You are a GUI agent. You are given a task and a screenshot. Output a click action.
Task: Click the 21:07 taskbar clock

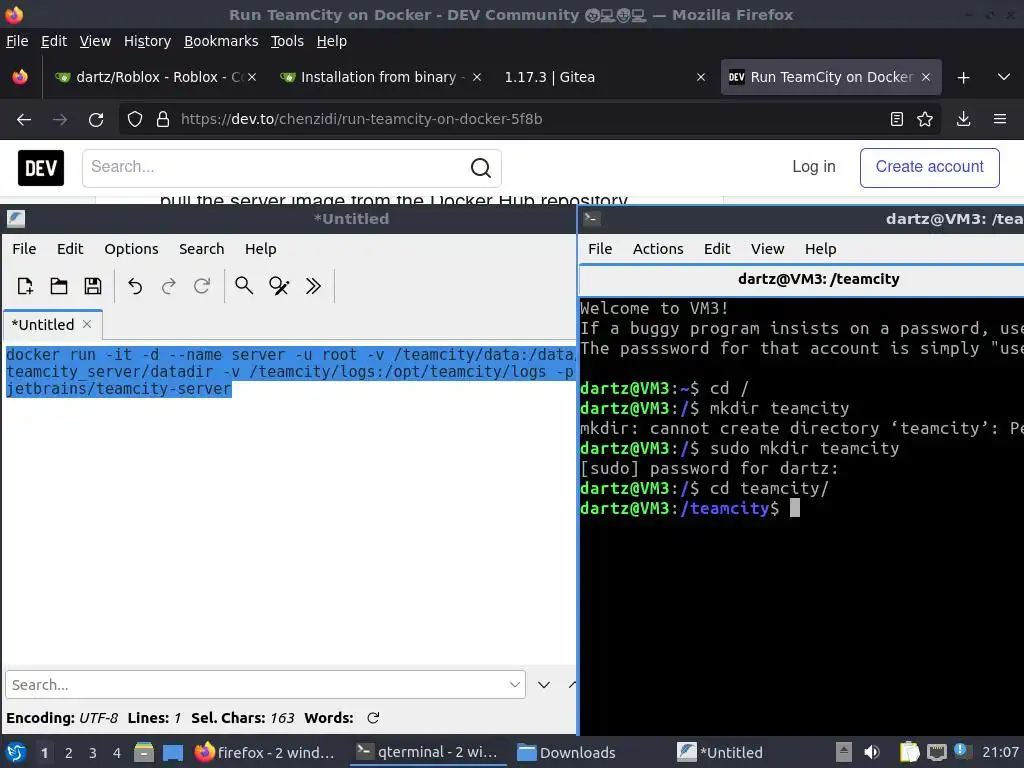[x=1000, y=752]
